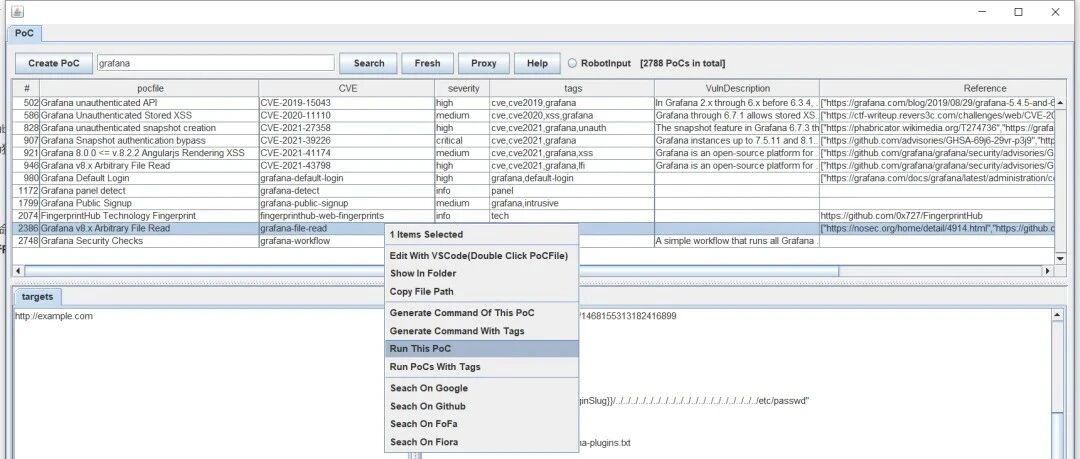Click cell CVE-2019-15043
The image size is (1080, 459).
347,103
